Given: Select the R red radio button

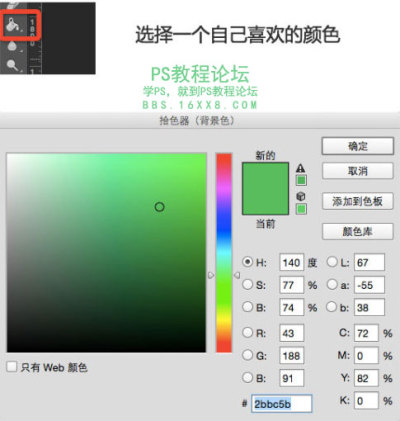Looking at the screenshot, I should click(247, 332).
